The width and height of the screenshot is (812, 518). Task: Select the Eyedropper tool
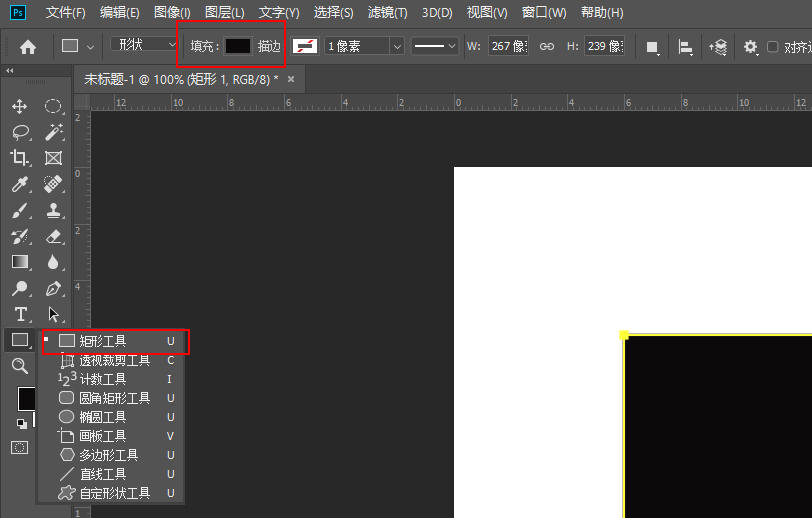19,184
